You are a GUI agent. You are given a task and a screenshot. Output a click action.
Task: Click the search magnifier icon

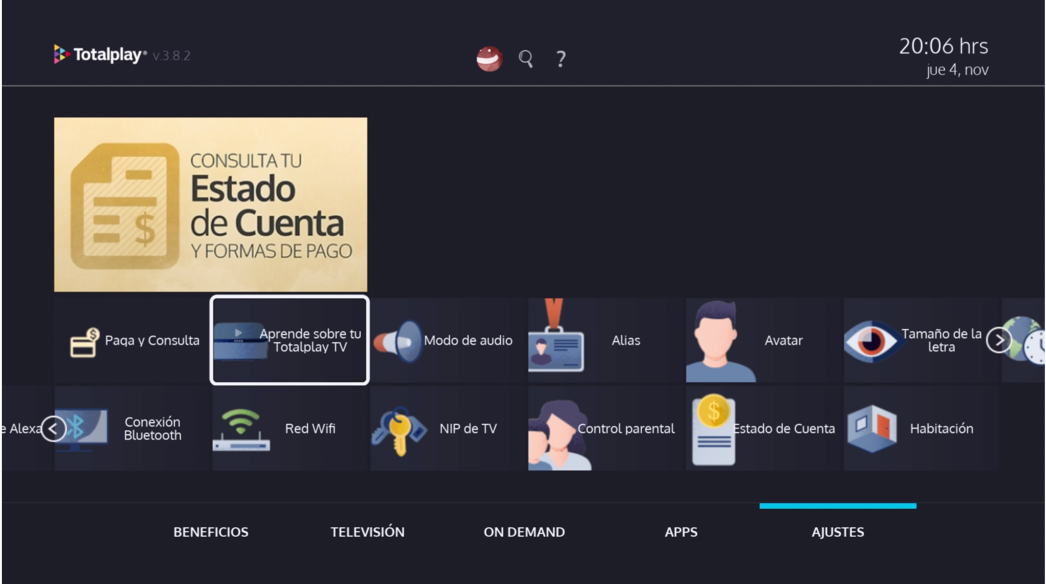(x=526, y=59)
